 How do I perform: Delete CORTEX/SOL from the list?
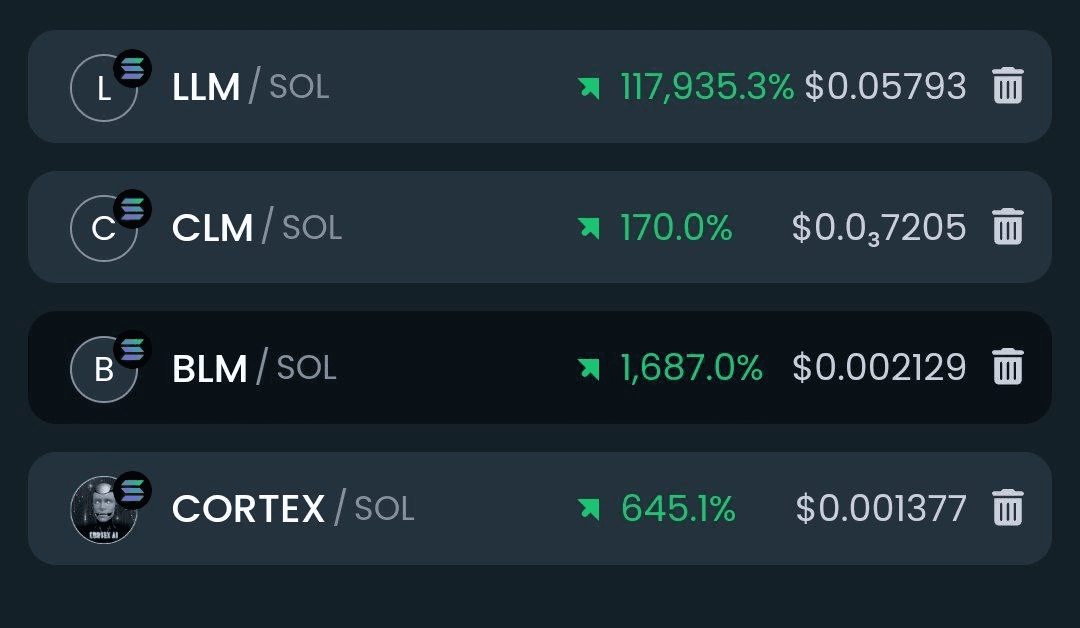(1008, 507)
